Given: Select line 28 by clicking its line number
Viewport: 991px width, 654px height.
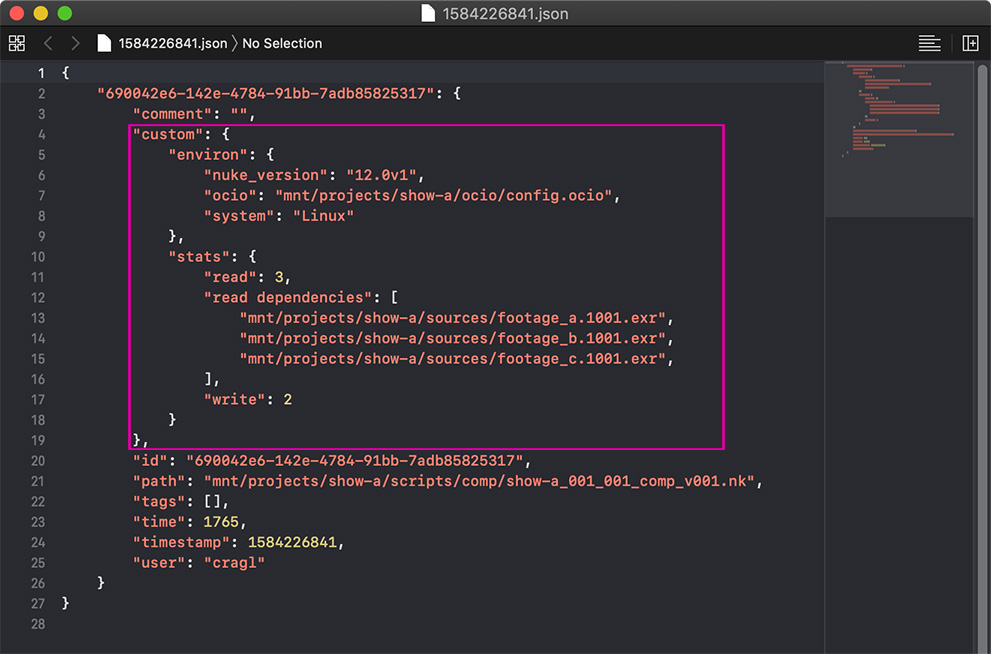Looking at the screenshot, I should tap(38, 622).
